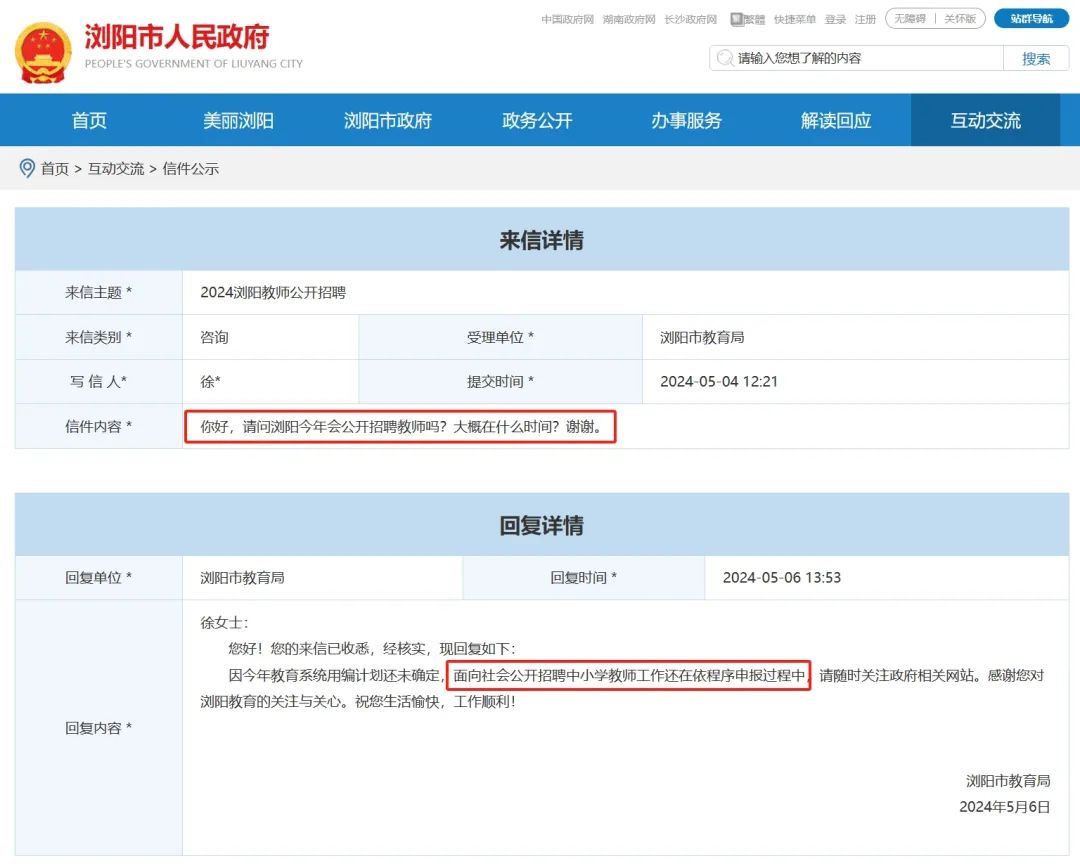Click the 无障碍 accessibility link
Image resolution: width=1080 pixels, height=868 pixels.
pyautogui.click(x=910, y=19)
